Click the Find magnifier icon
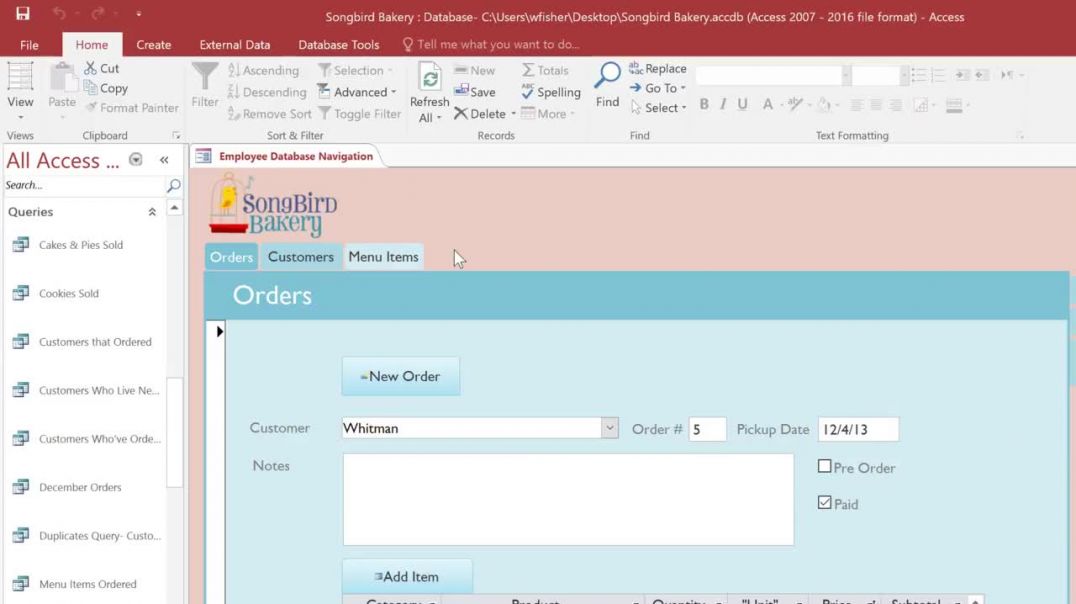This screenshot has width=1076, height=604. coord(607,76)
